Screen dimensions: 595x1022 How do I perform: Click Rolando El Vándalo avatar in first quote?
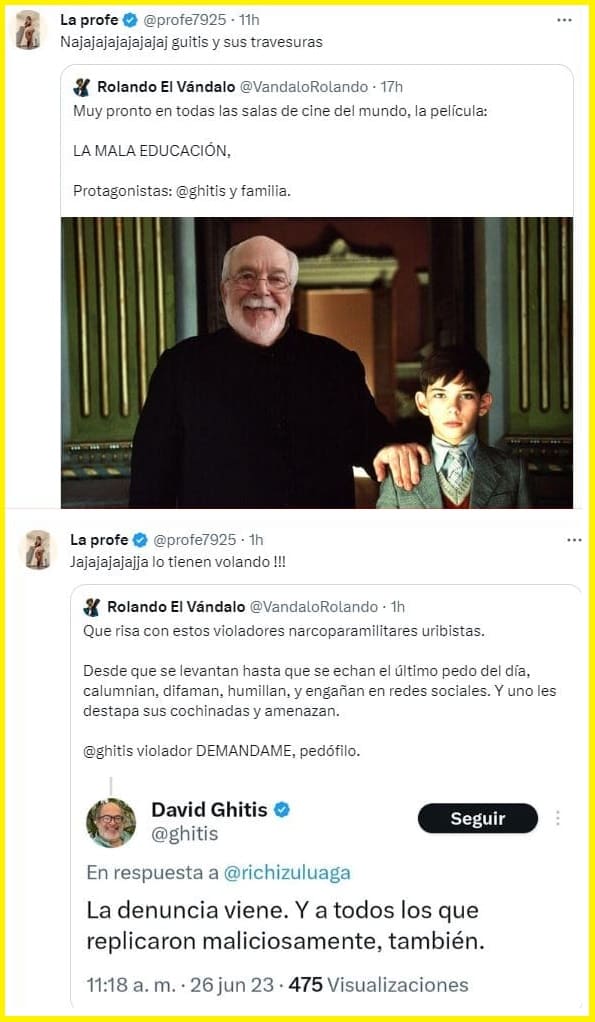click(81, 87)
